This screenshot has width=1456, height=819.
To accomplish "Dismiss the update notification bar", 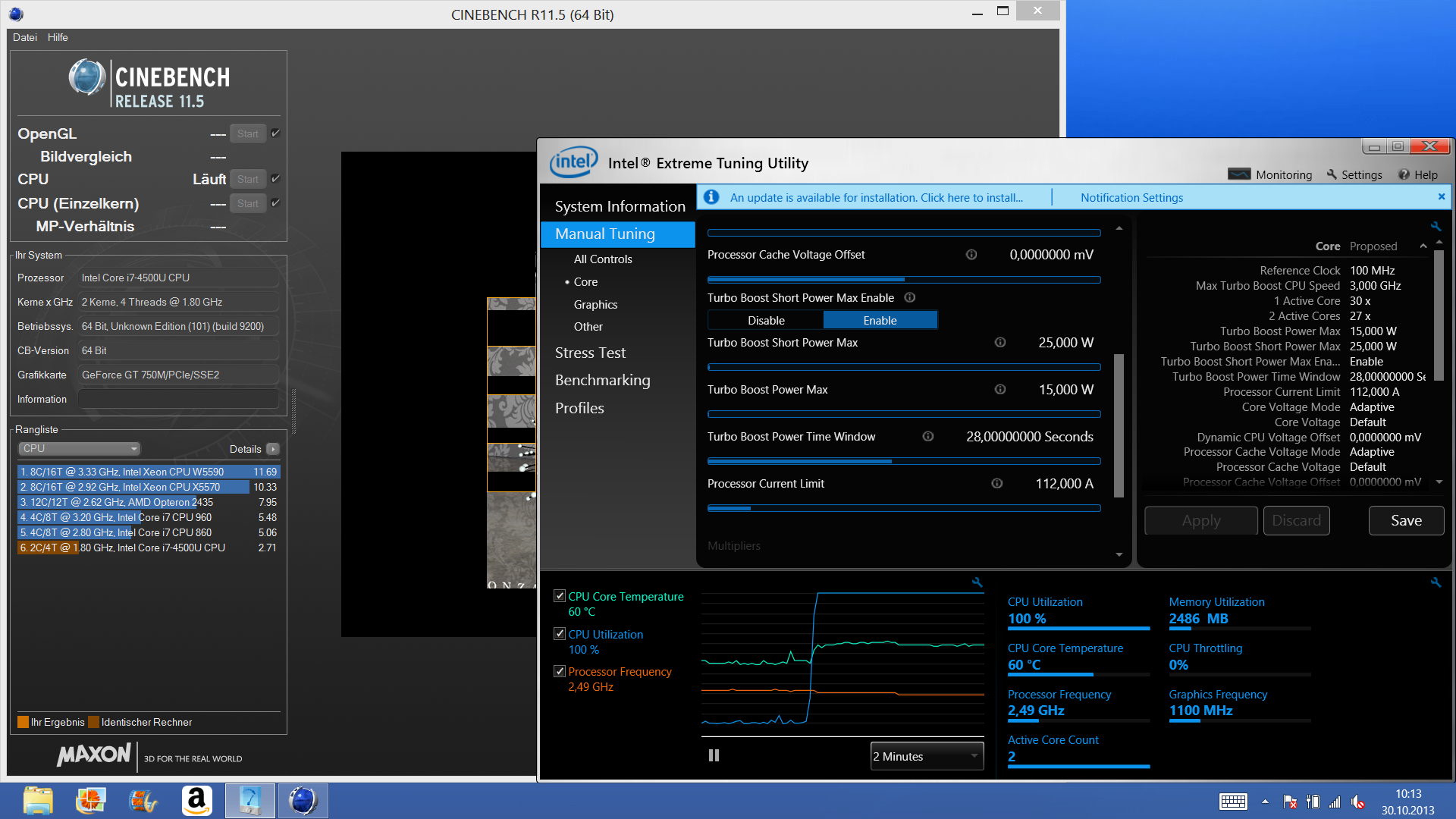I will (x=1442, y=196).
